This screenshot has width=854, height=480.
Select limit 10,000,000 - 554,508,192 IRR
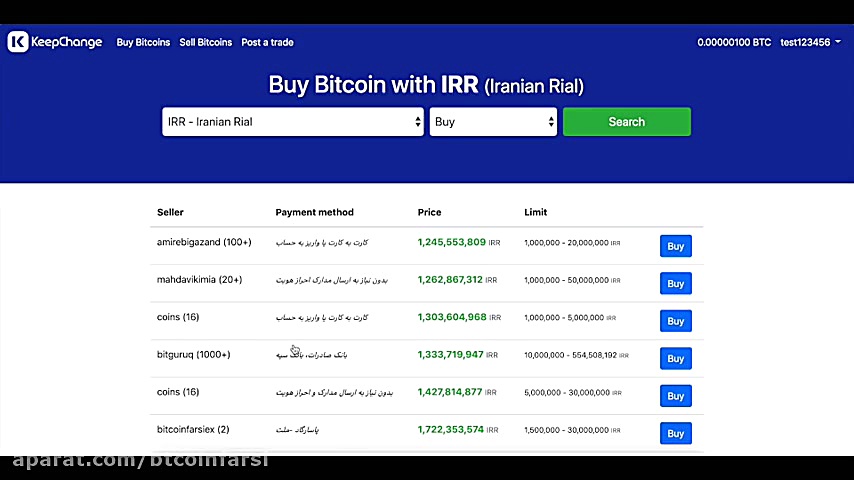pyautogui.click(x=576, y=355)
